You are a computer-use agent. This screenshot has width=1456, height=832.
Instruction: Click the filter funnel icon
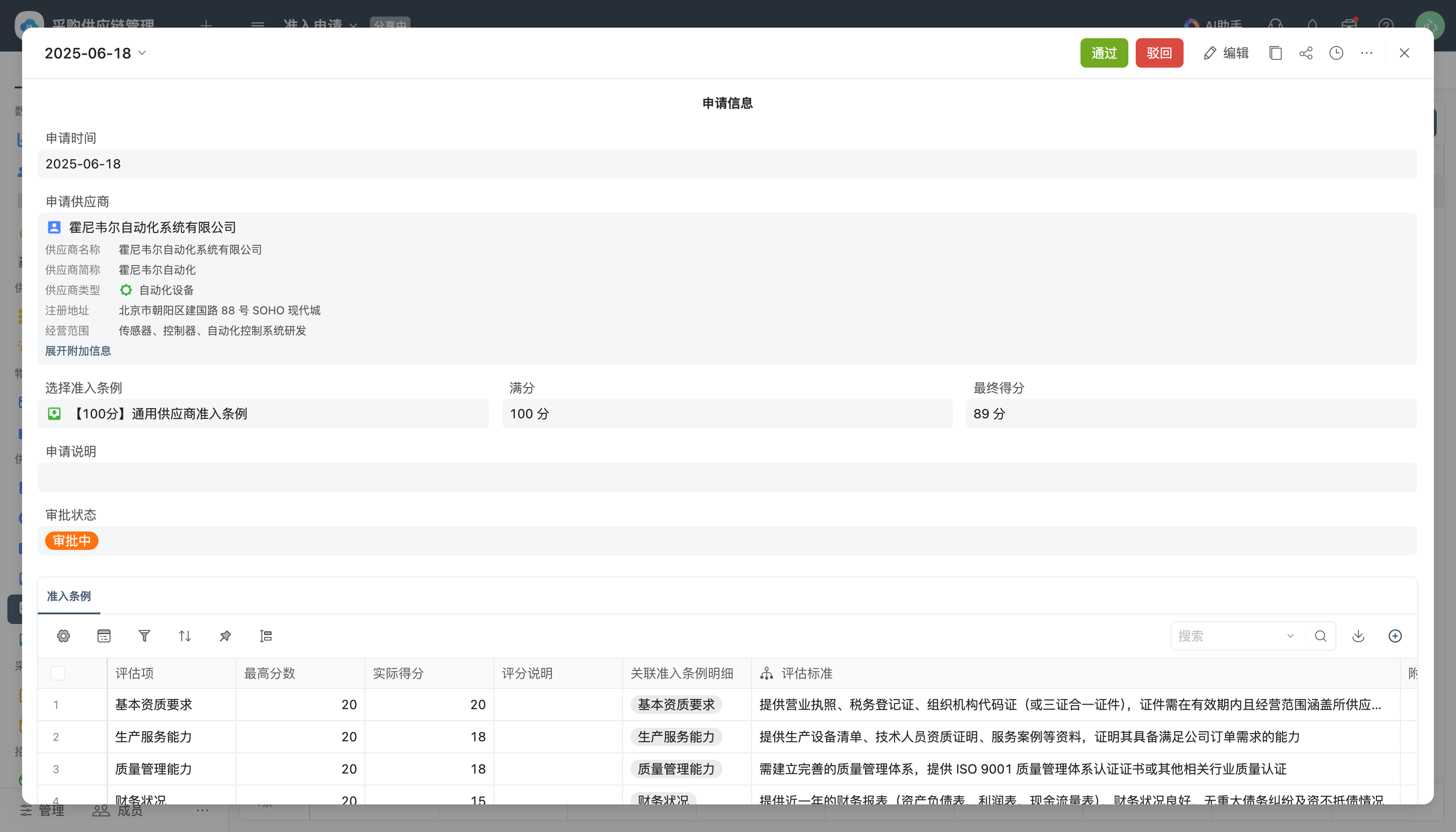pyautogui.click(x=144, y=636)
